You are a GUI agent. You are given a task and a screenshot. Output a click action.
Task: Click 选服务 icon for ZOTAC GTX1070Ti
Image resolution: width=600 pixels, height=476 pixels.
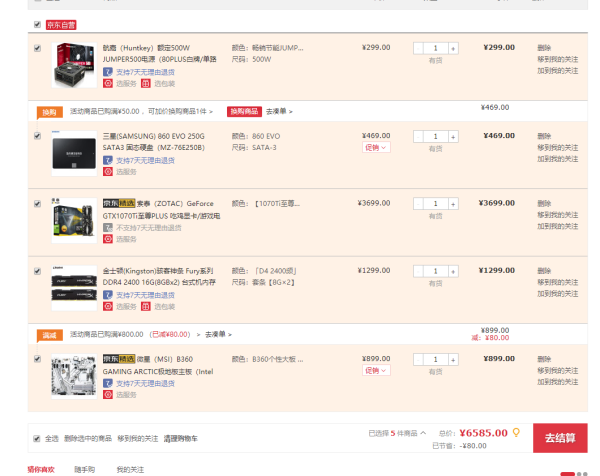pyautogui.click(x=108, y=239)
